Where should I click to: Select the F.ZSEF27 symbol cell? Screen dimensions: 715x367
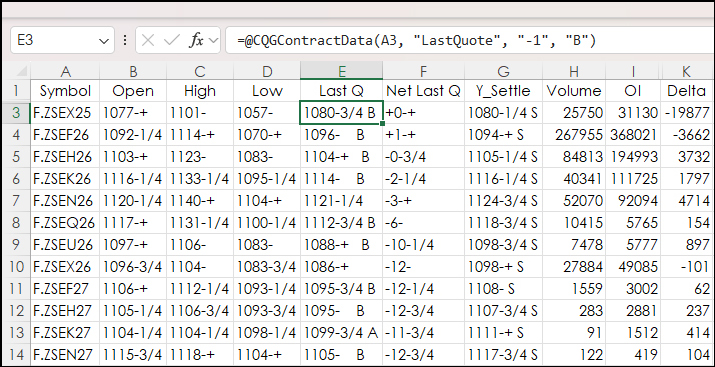click(x=65, y=289)
